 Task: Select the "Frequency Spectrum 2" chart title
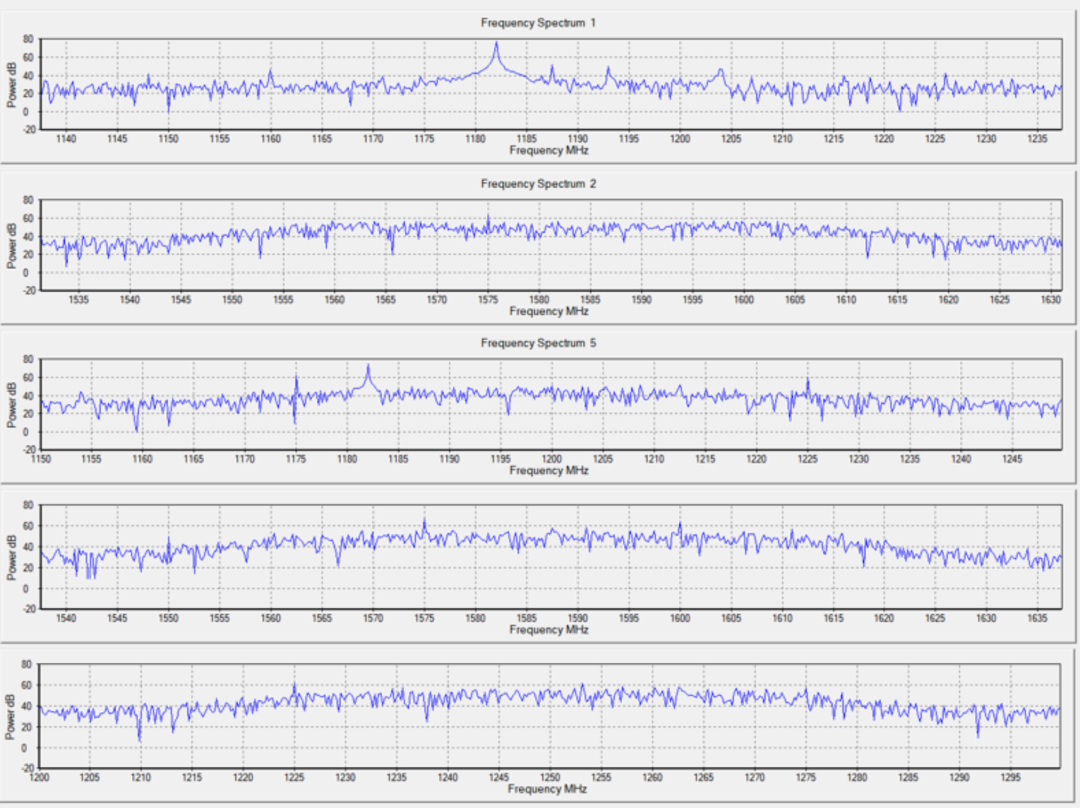click(539, 184)
